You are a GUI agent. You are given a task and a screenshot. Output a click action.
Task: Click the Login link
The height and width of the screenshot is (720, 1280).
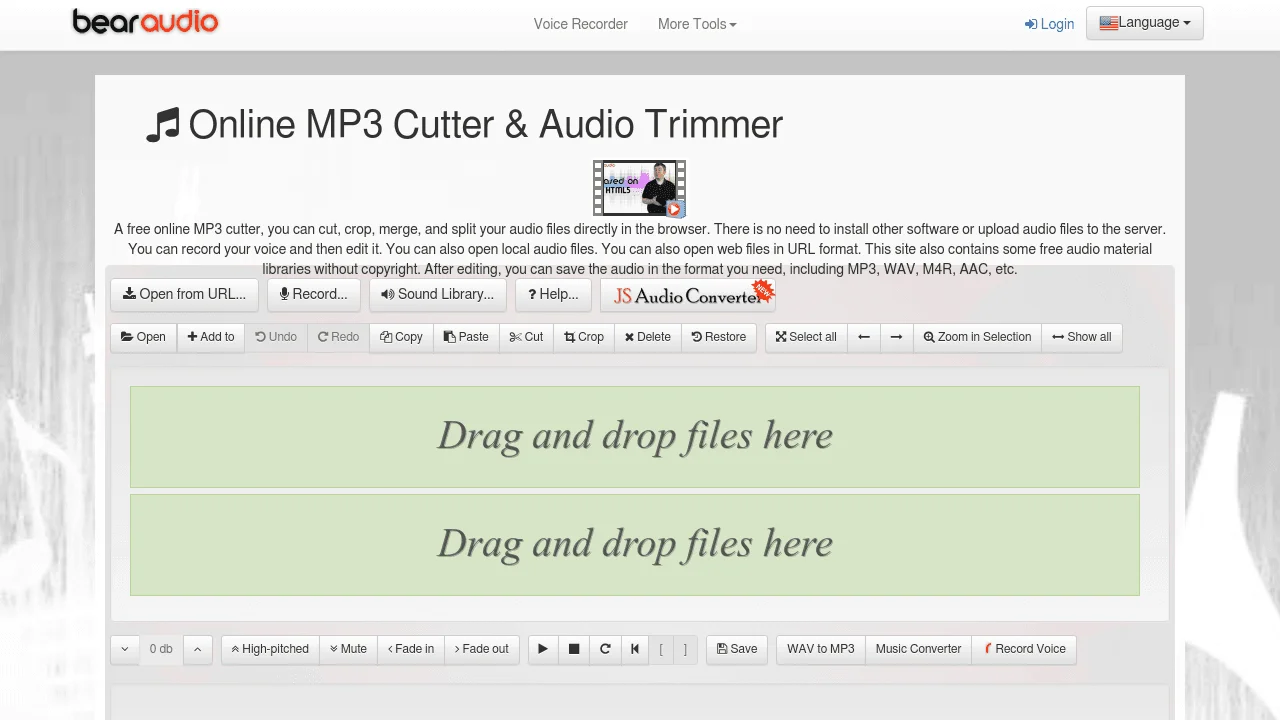[1049, 24]
